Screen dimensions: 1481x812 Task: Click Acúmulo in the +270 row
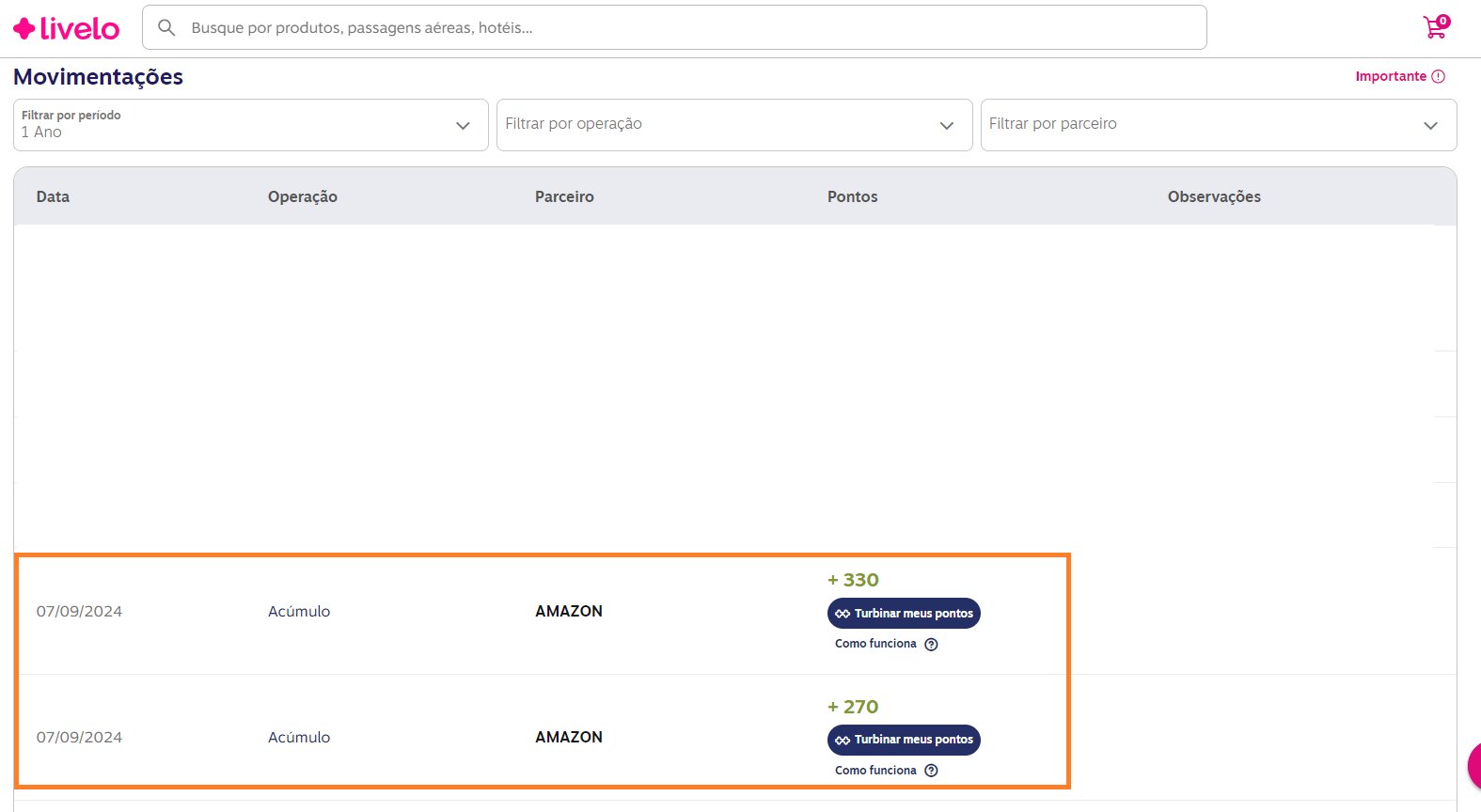point(299,738)
